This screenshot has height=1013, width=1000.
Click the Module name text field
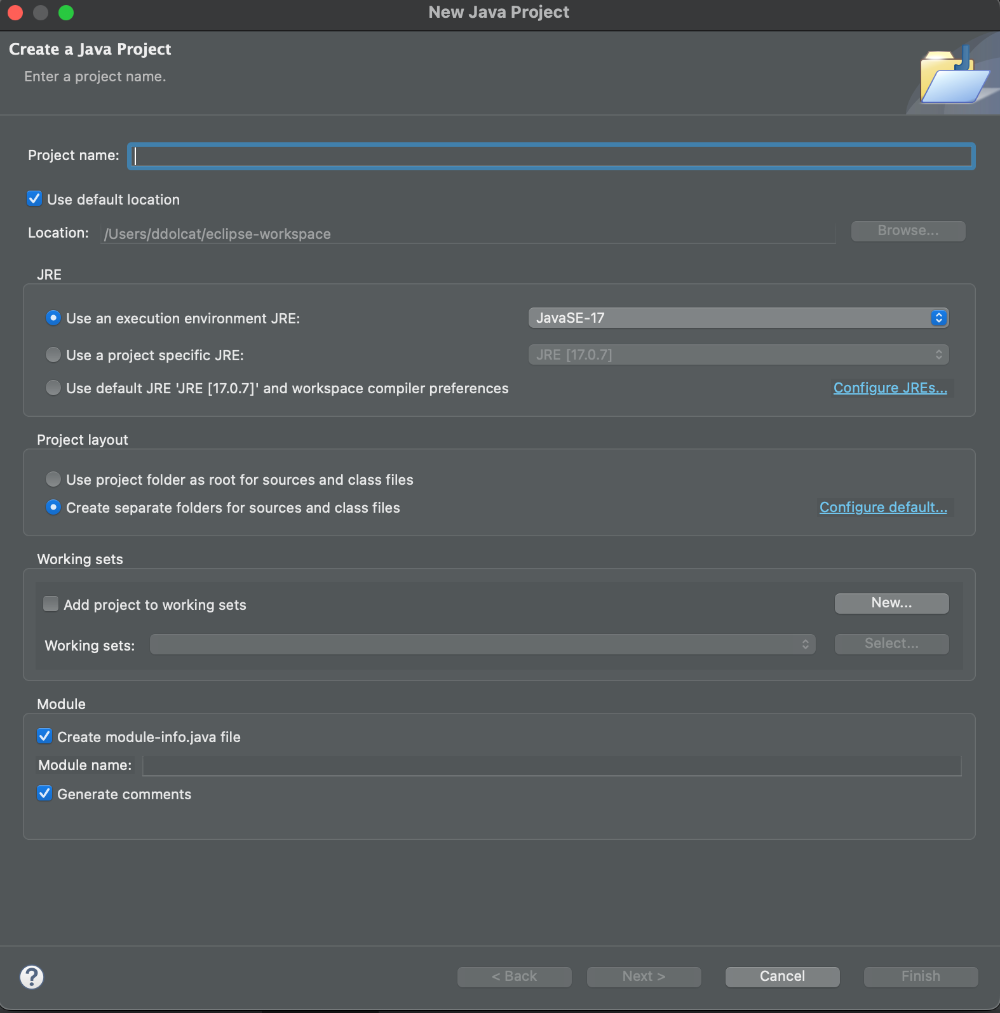551,766
